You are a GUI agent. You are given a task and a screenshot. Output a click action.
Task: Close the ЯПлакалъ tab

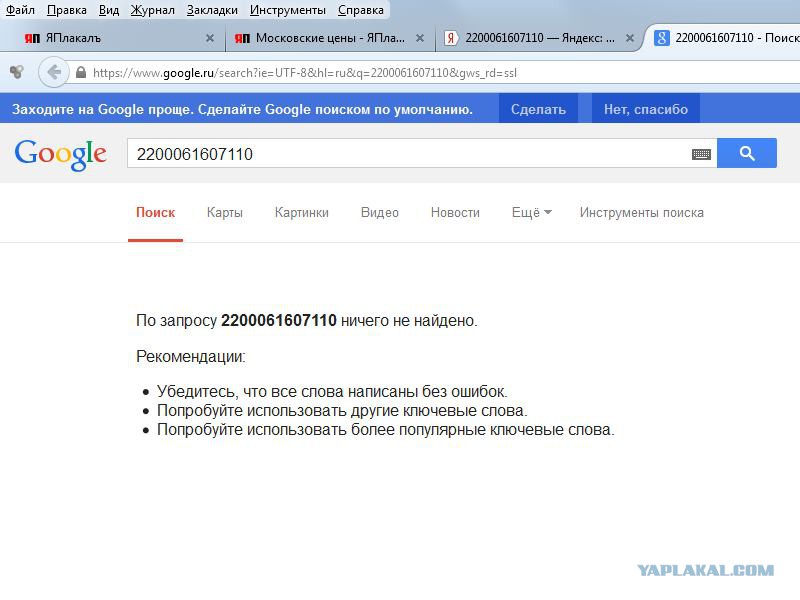[210, 38]
